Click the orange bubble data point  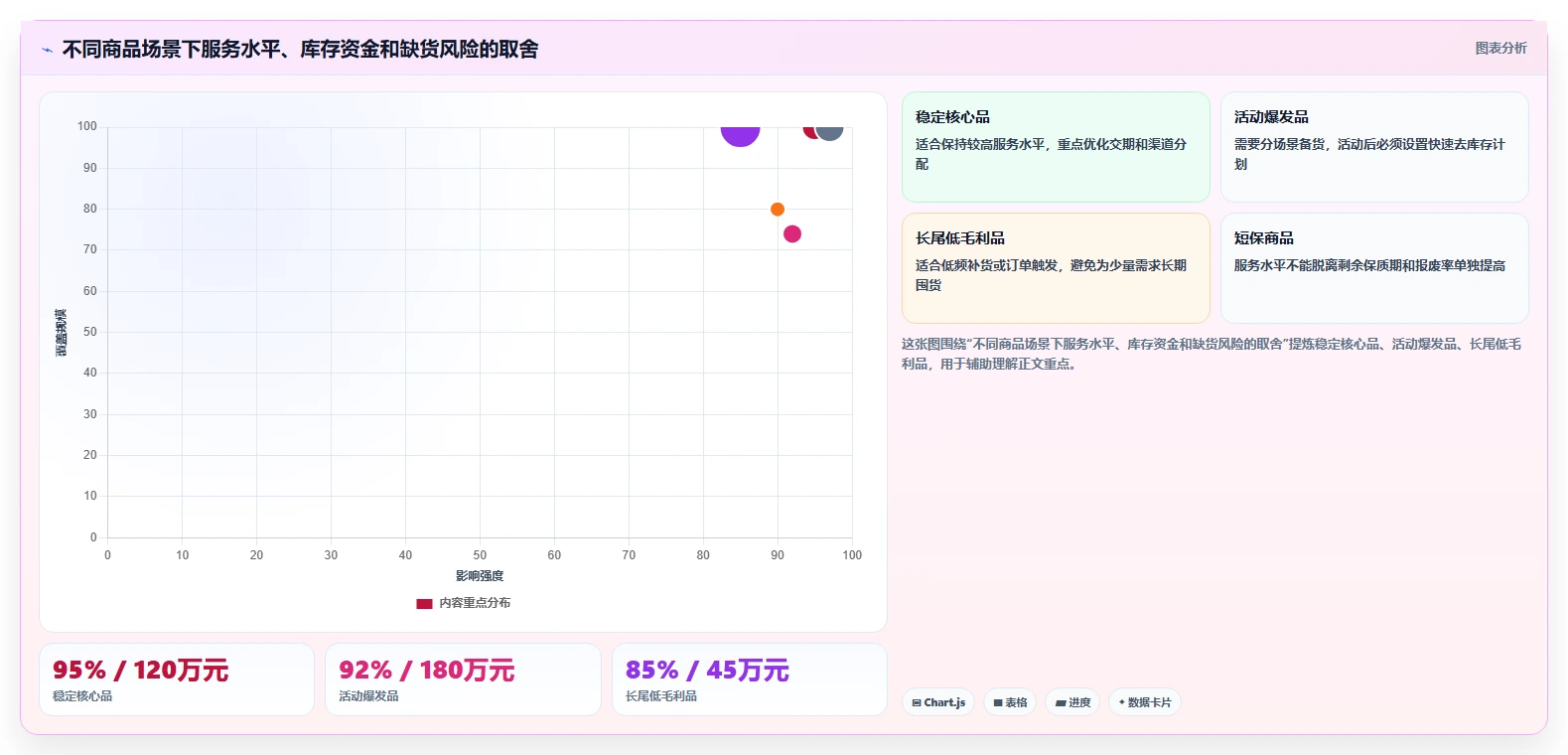[x=778, y=209]
